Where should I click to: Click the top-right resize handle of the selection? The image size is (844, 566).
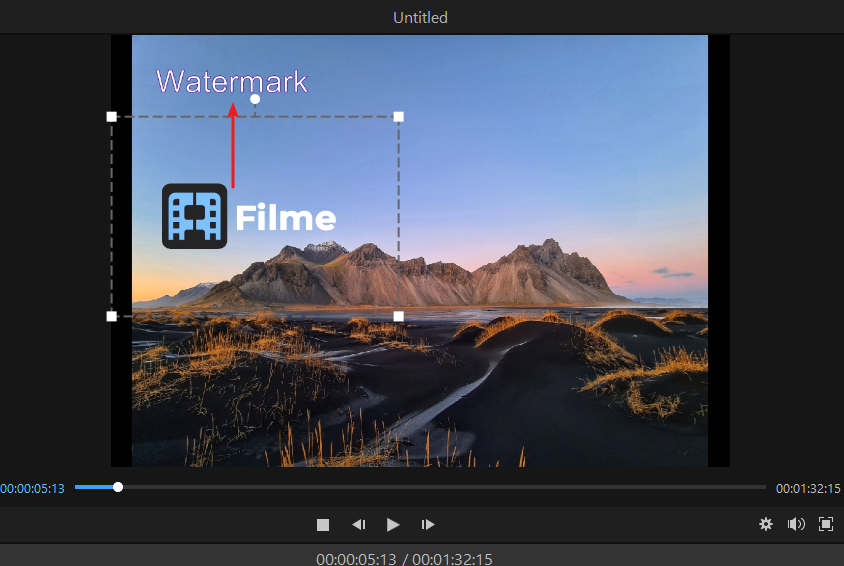398,117
